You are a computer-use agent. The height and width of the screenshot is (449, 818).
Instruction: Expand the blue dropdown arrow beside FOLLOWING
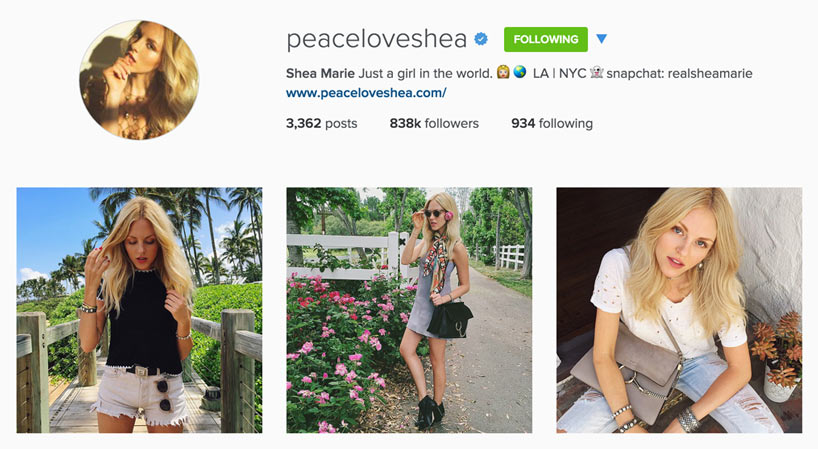point(602,39)
